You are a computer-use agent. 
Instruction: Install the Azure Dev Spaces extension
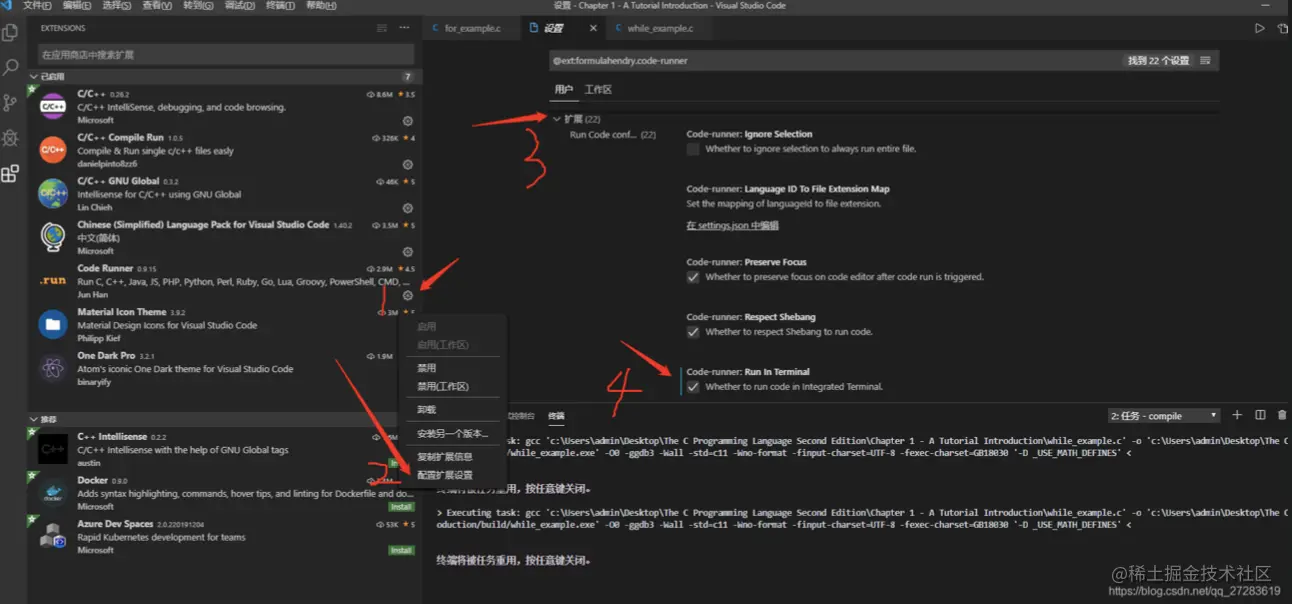tap(401, 550)
